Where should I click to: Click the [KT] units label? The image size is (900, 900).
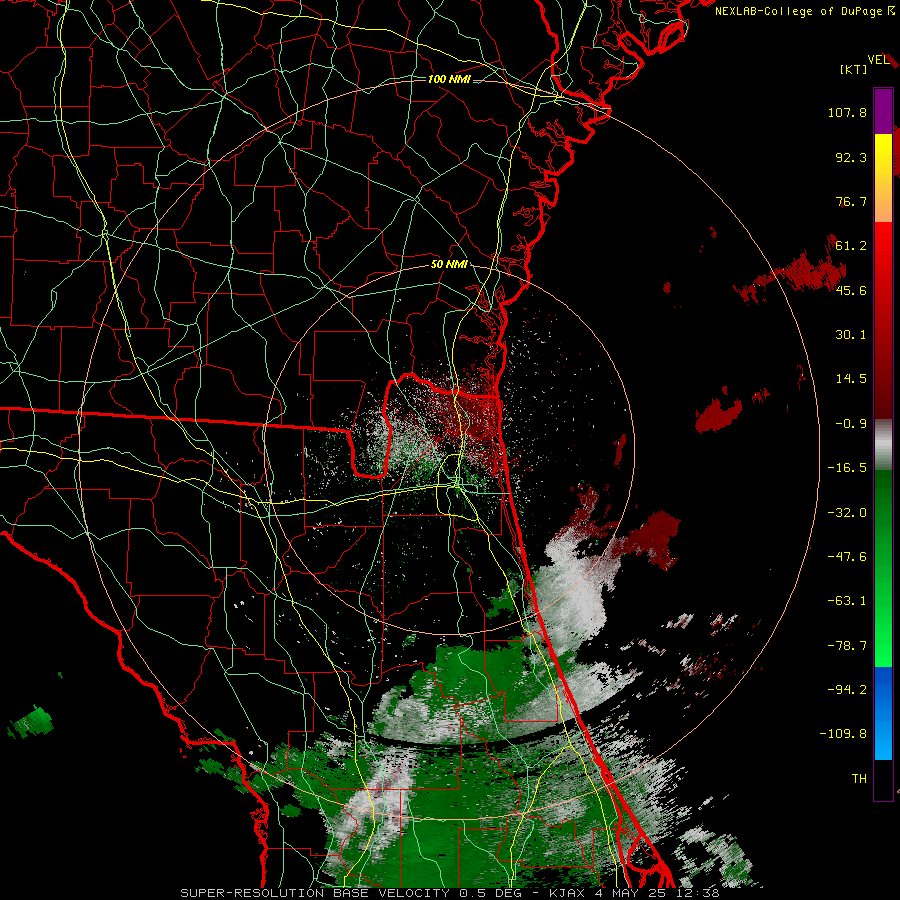(x=853, y=69)
